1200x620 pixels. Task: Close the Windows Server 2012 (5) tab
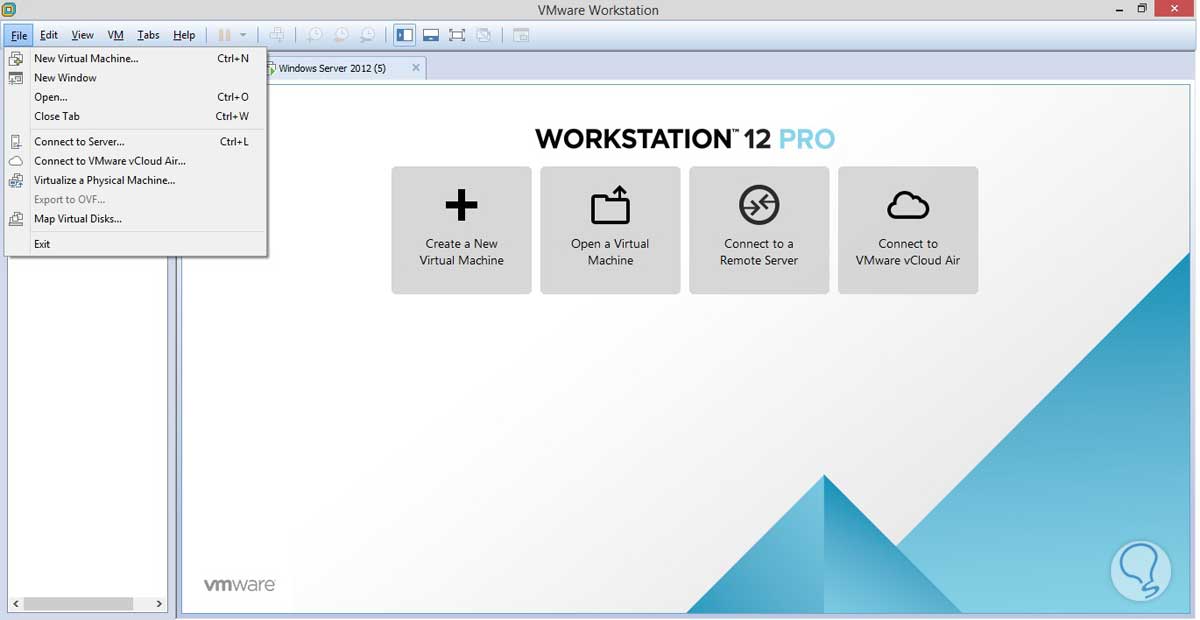[x=416, y=68]
